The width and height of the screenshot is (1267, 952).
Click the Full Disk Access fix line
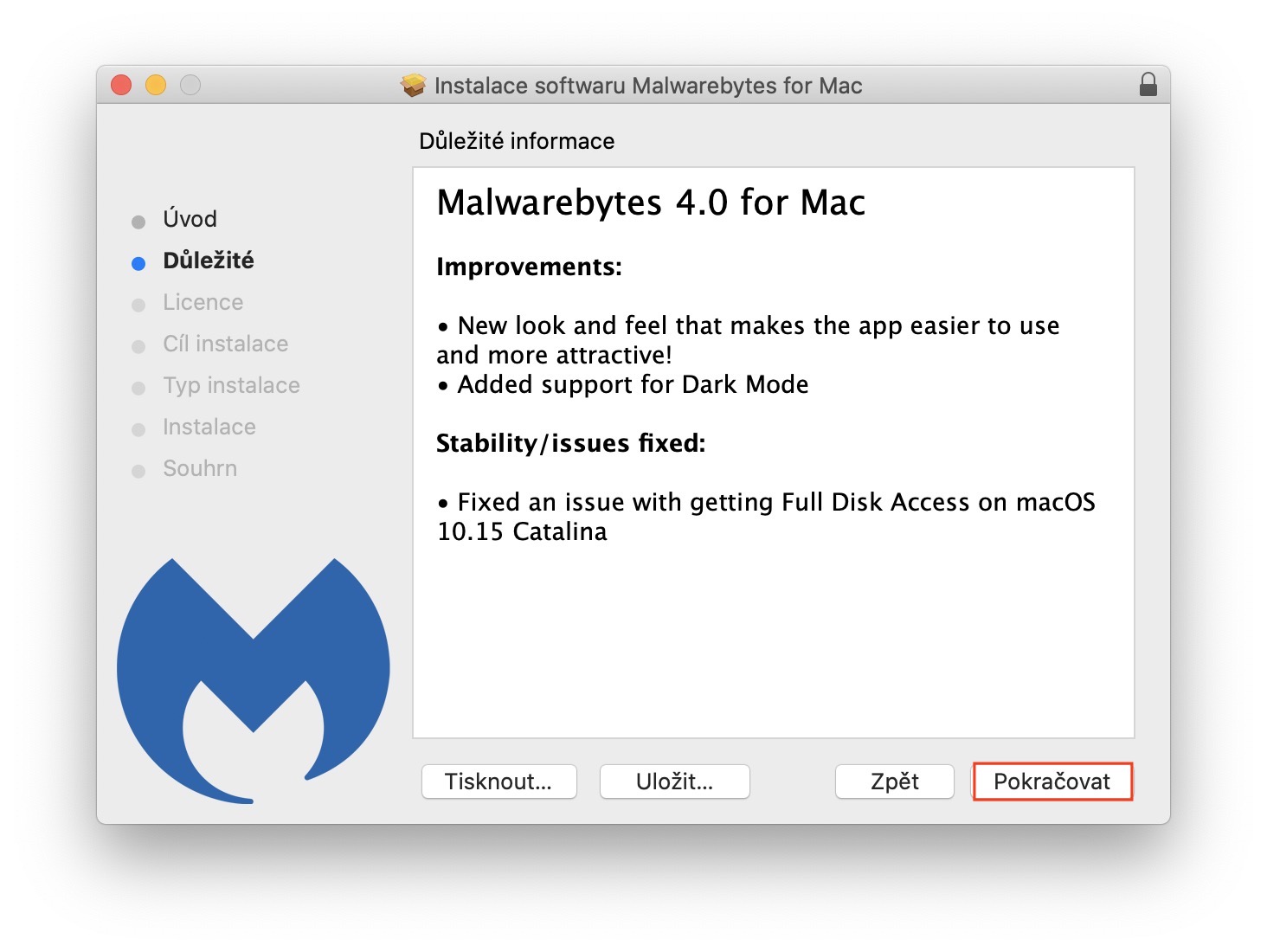(x=766, y=517)
